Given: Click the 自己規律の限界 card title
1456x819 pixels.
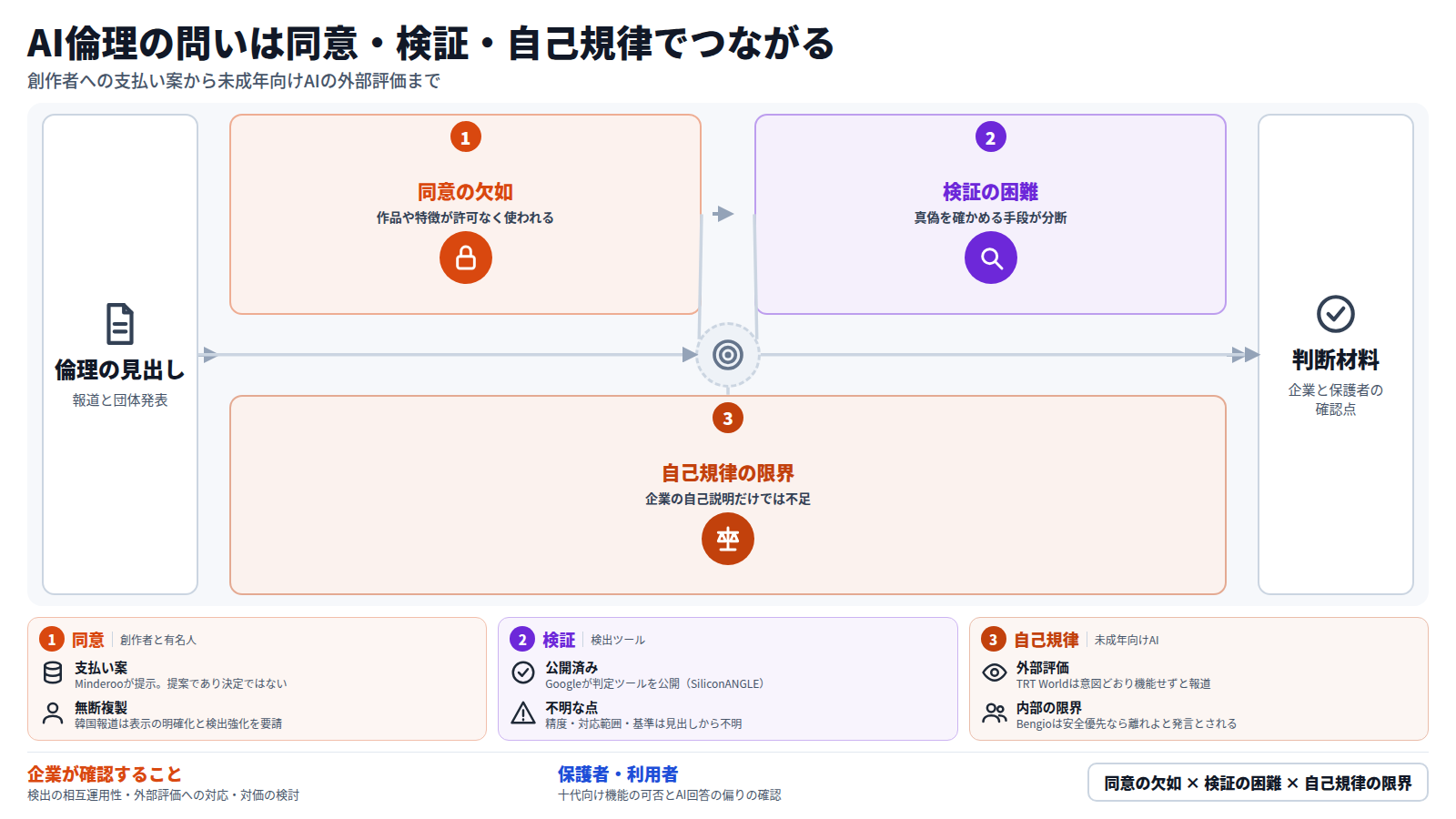Looking at the screenshot, I should 728,473.
